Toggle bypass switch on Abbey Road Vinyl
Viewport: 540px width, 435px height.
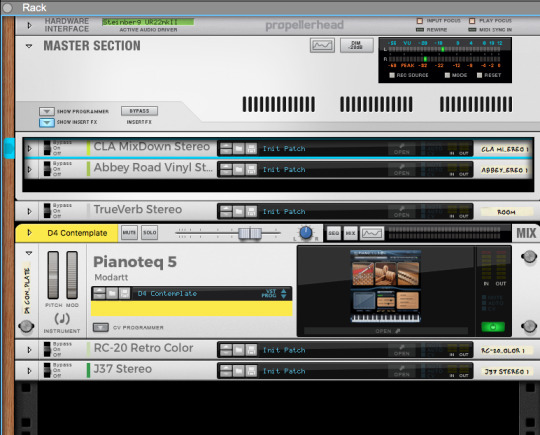pos(47,169)
